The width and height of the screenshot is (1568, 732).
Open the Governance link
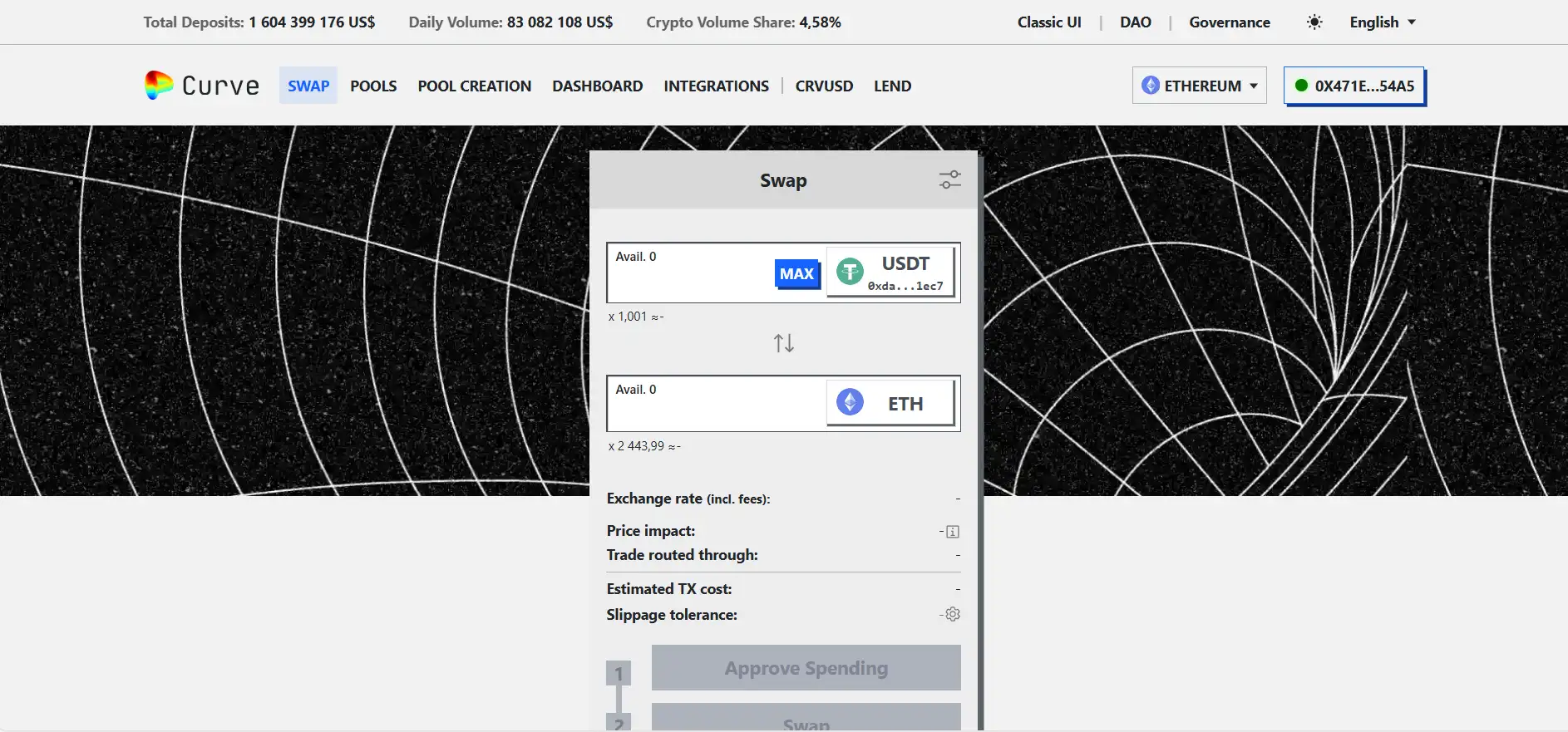[x=1229, y=22]
